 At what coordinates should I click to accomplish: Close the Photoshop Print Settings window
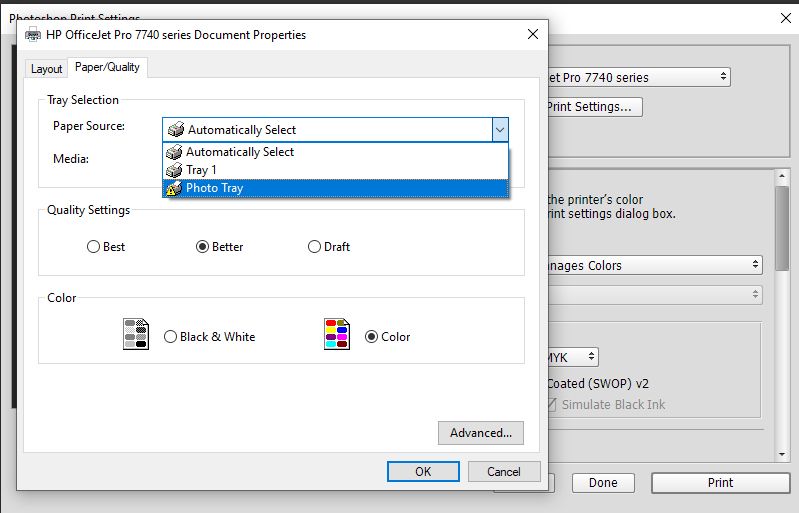(786, 18)
